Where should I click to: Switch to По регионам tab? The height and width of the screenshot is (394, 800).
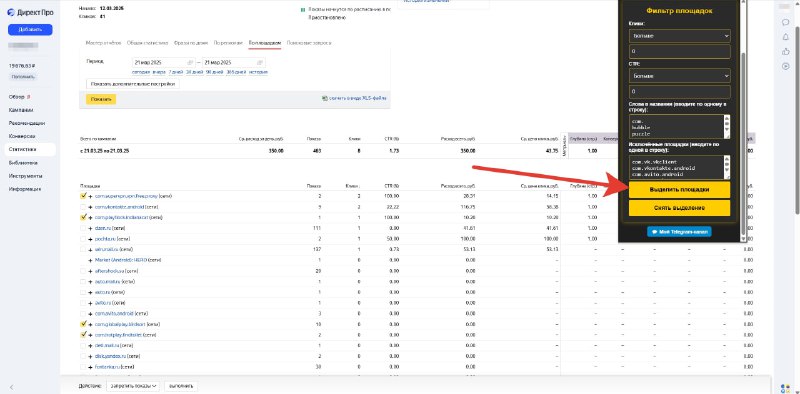coord(229,43)
